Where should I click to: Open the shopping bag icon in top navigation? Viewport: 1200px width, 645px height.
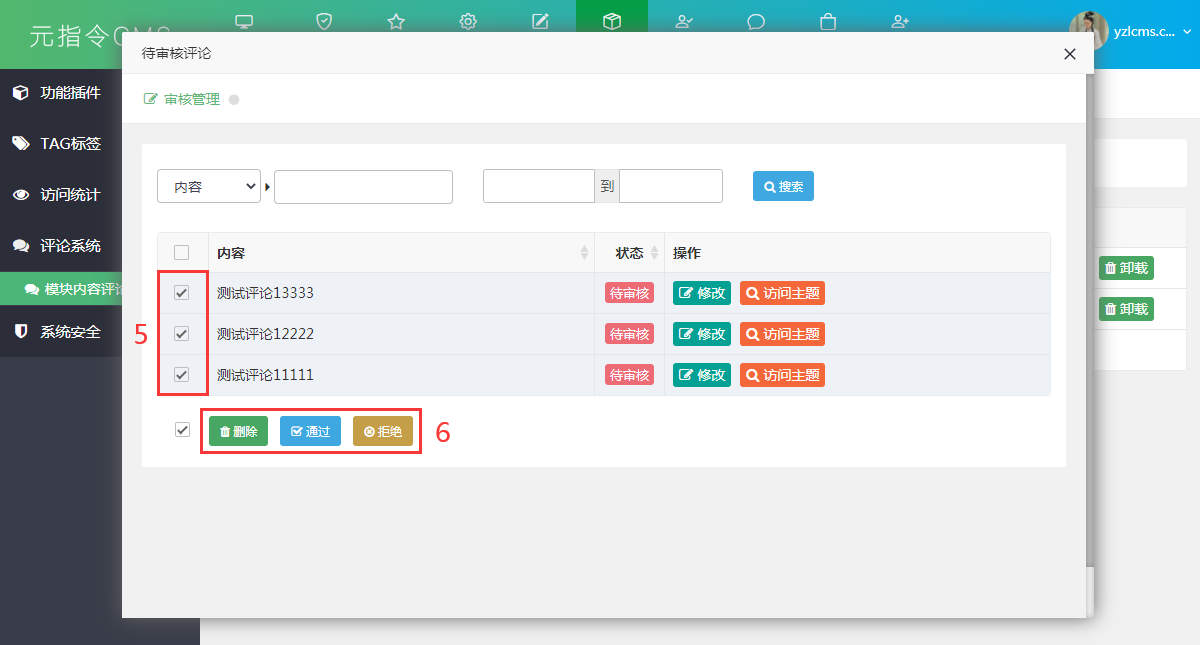(828, 21)
